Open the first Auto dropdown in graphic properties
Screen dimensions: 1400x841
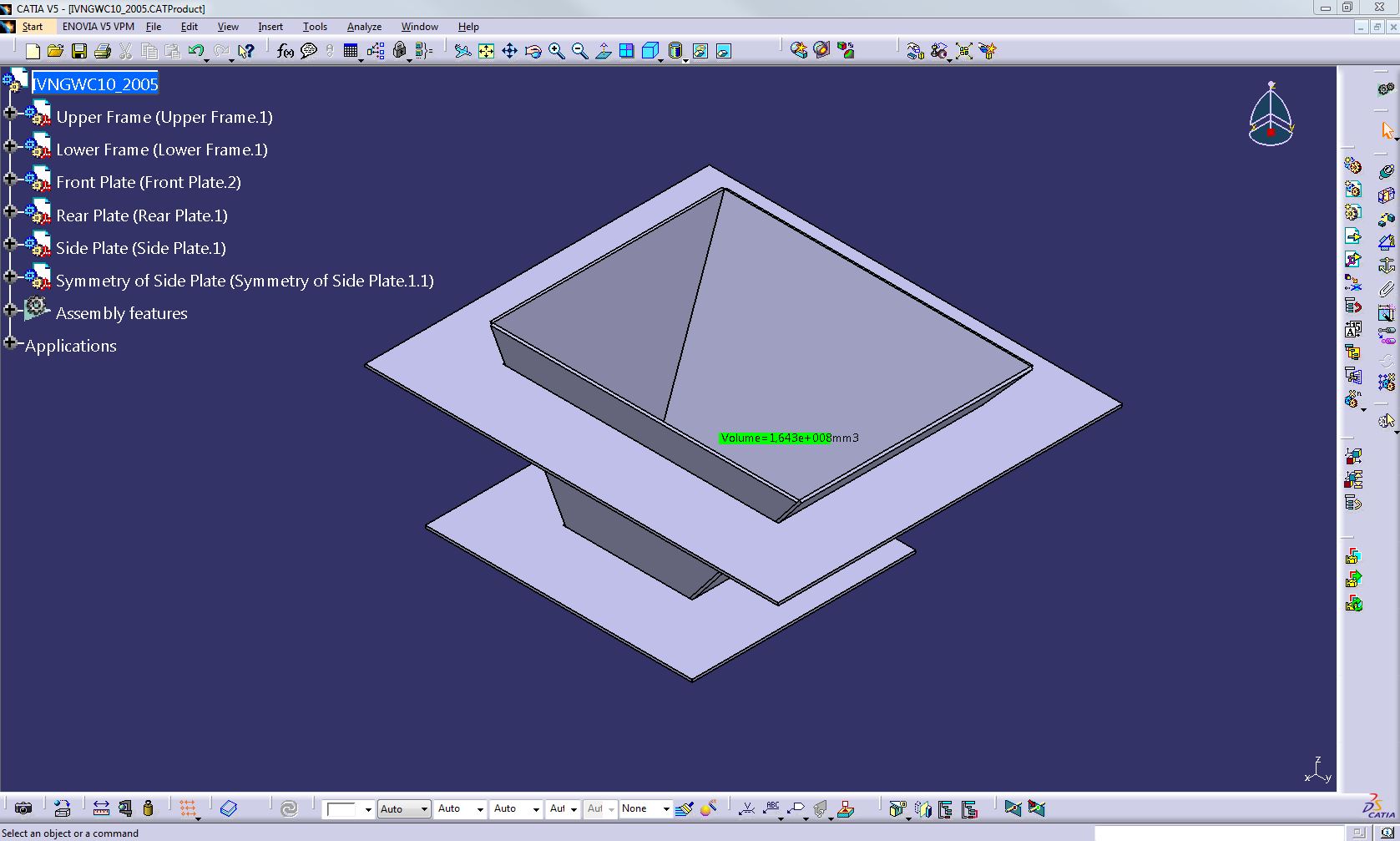point(404,808)
